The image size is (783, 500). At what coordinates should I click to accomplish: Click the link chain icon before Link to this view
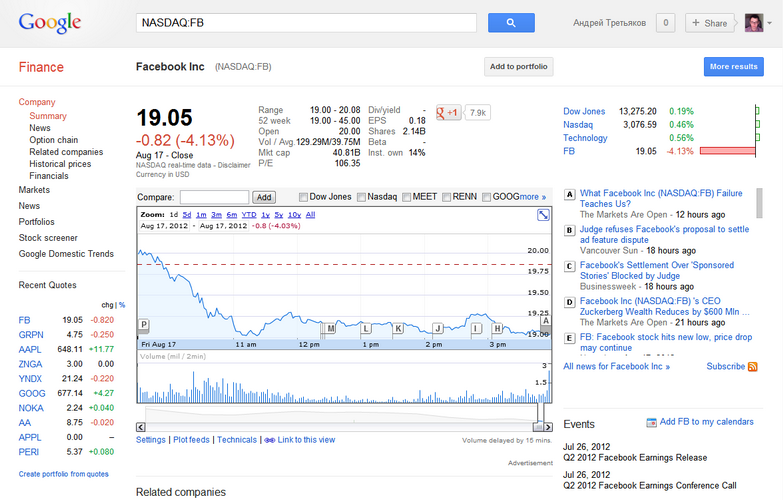pos(270,440)
